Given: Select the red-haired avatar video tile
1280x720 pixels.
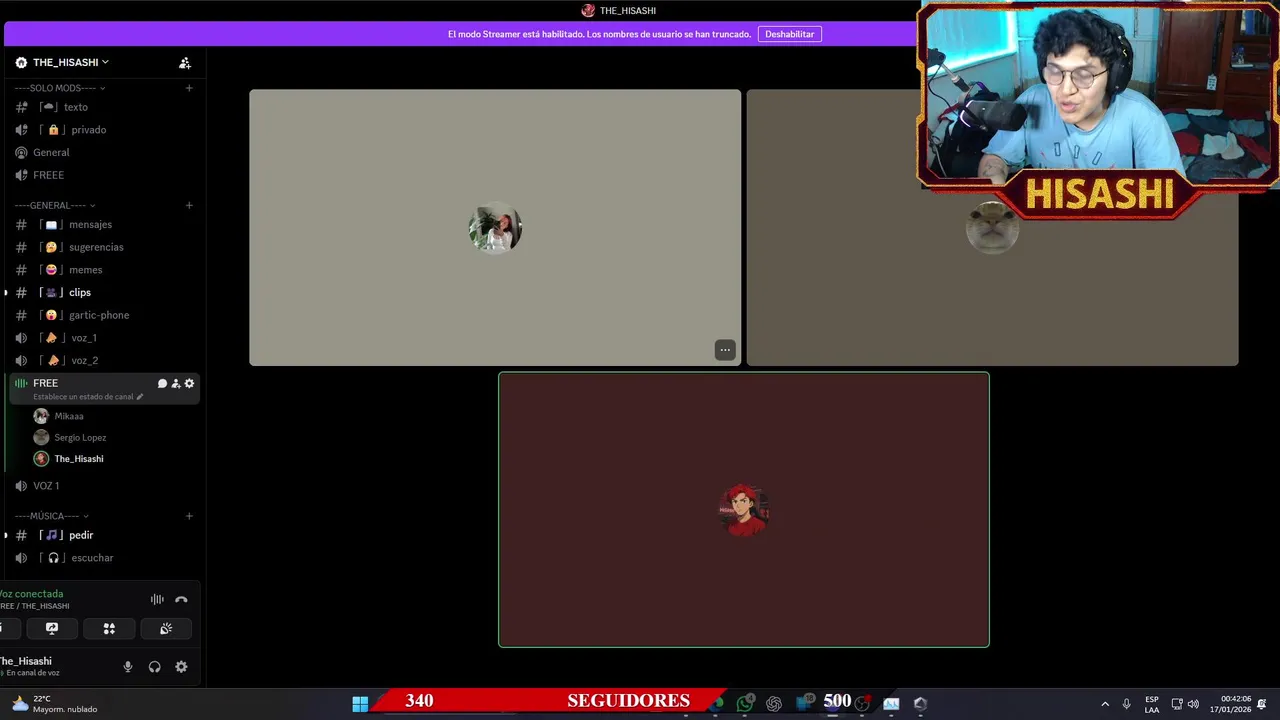Looking at the screenshot, I should point(744,510).
